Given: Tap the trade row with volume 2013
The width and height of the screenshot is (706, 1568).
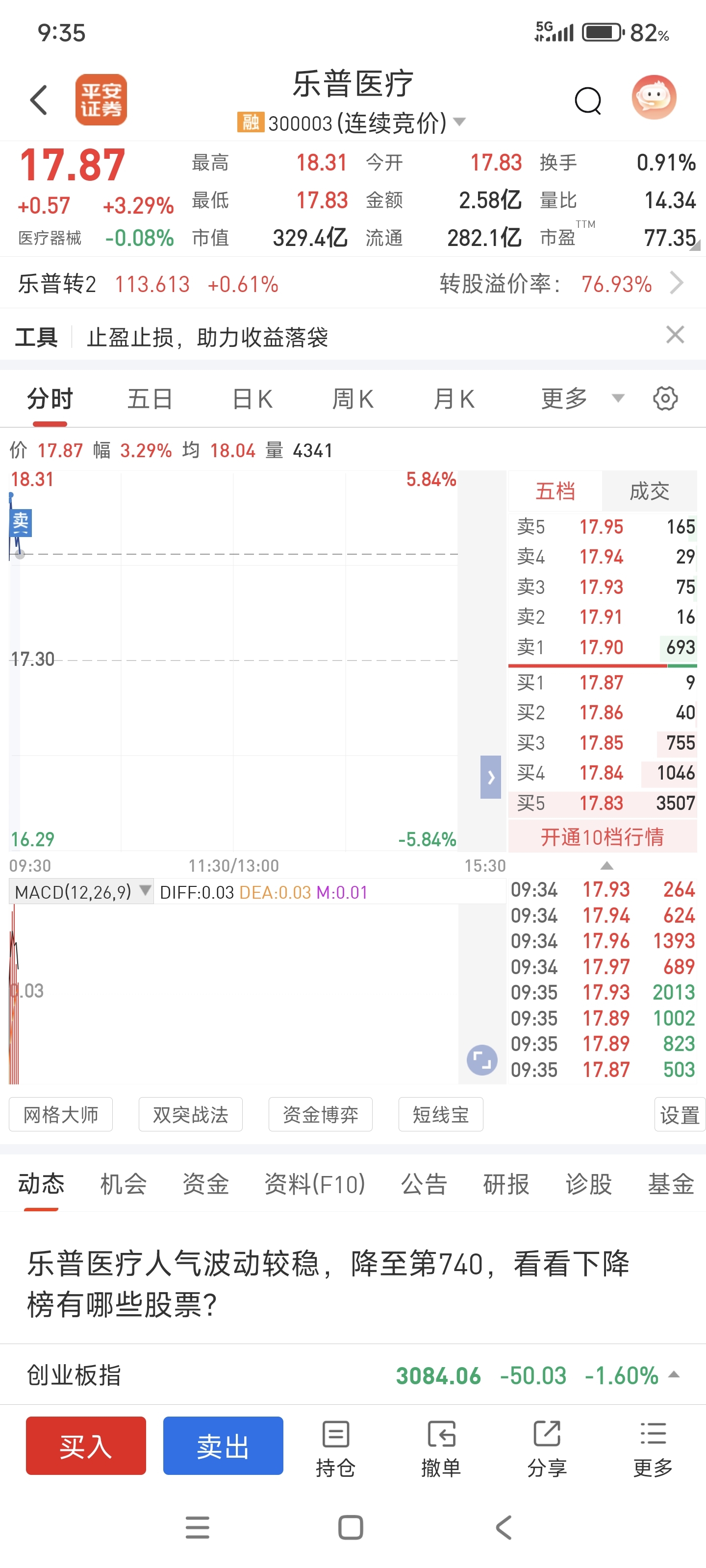Looking at the screenshot, I should 603,992.
